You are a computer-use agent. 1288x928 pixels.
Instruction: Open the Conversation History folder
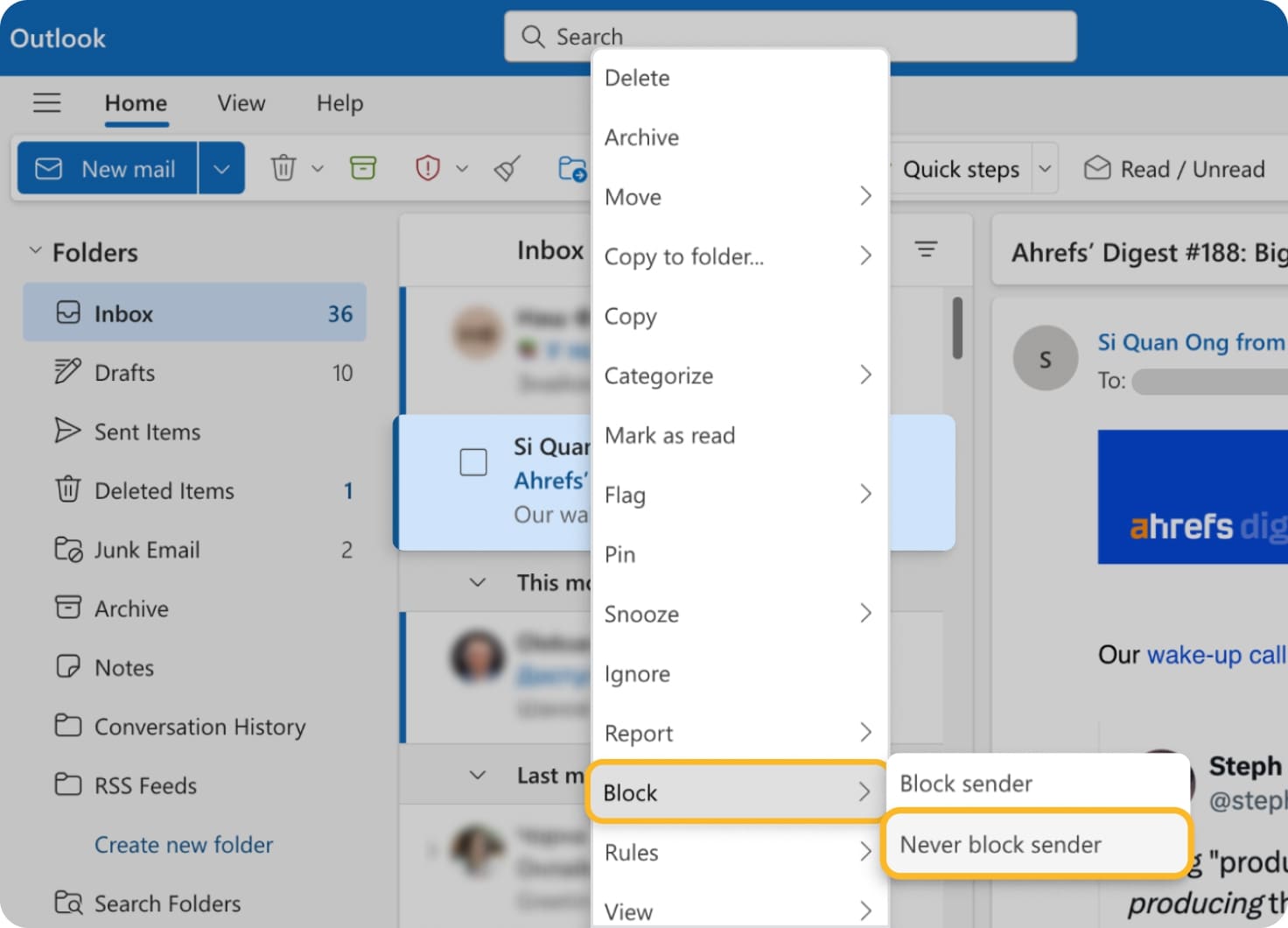pyautogui.click(x=194, y=727)
